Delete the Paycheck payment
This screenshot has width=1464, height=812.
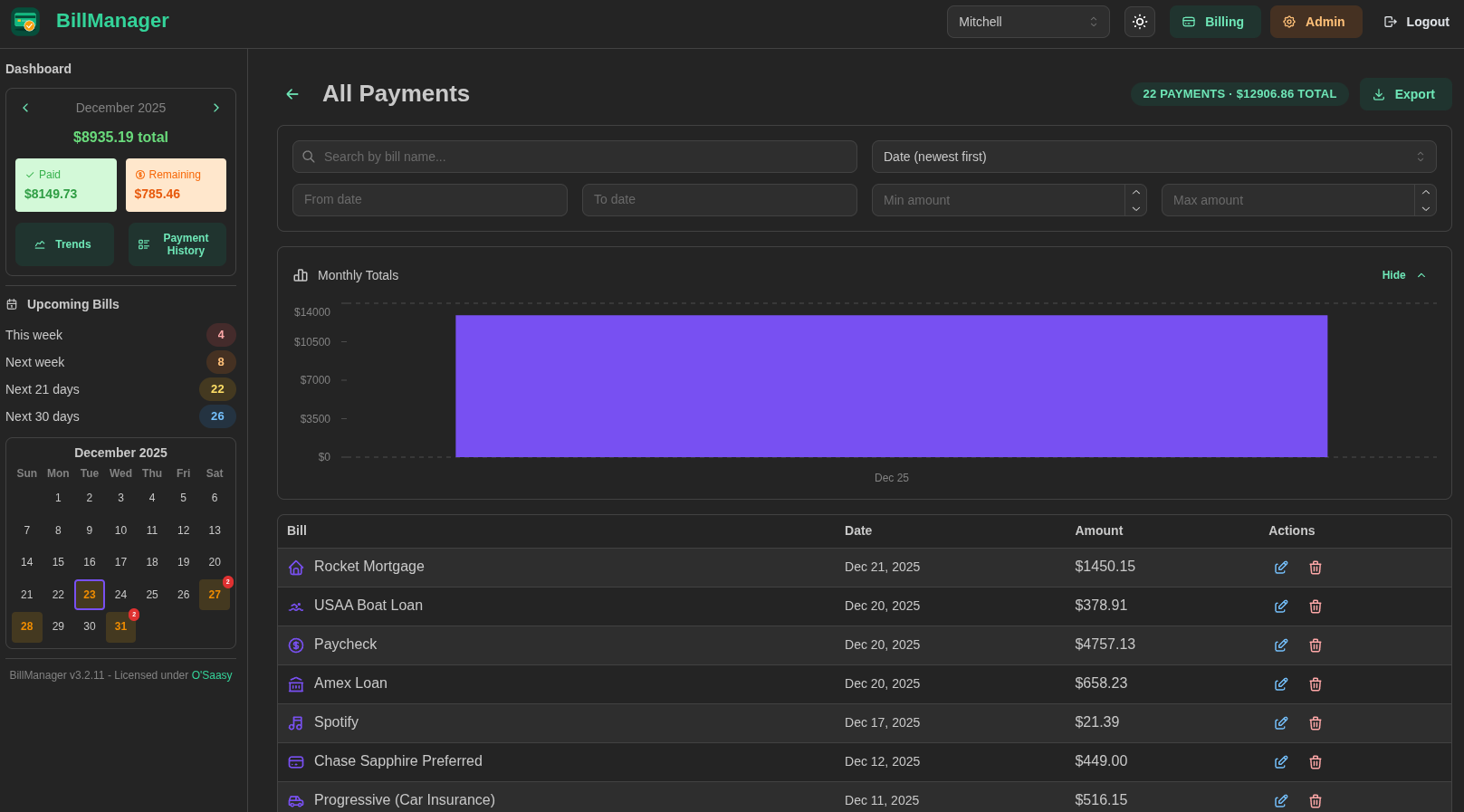1316,645
